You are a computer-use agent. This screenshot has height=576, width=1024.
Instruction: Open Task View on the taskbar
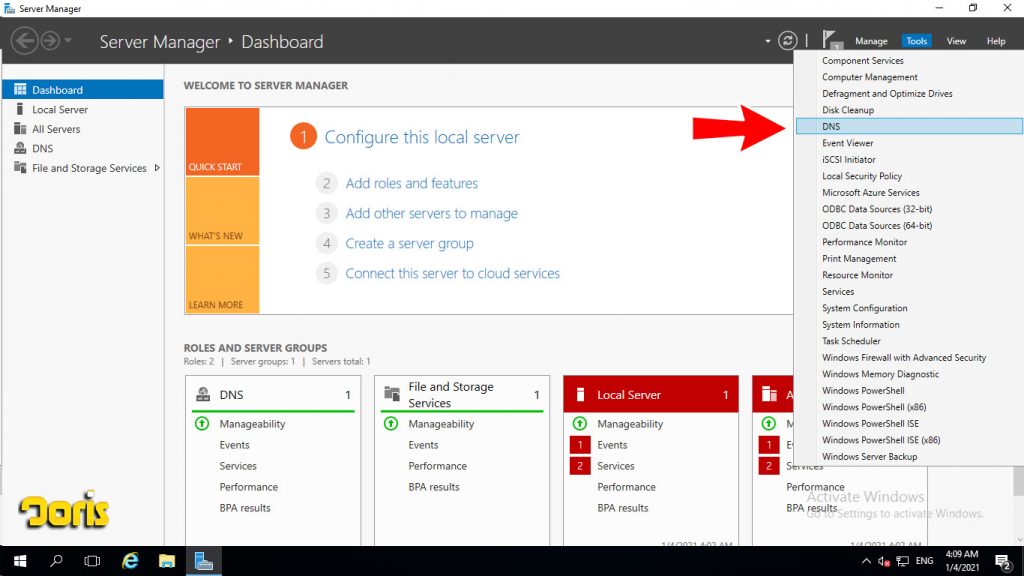[x=92, y=561]
